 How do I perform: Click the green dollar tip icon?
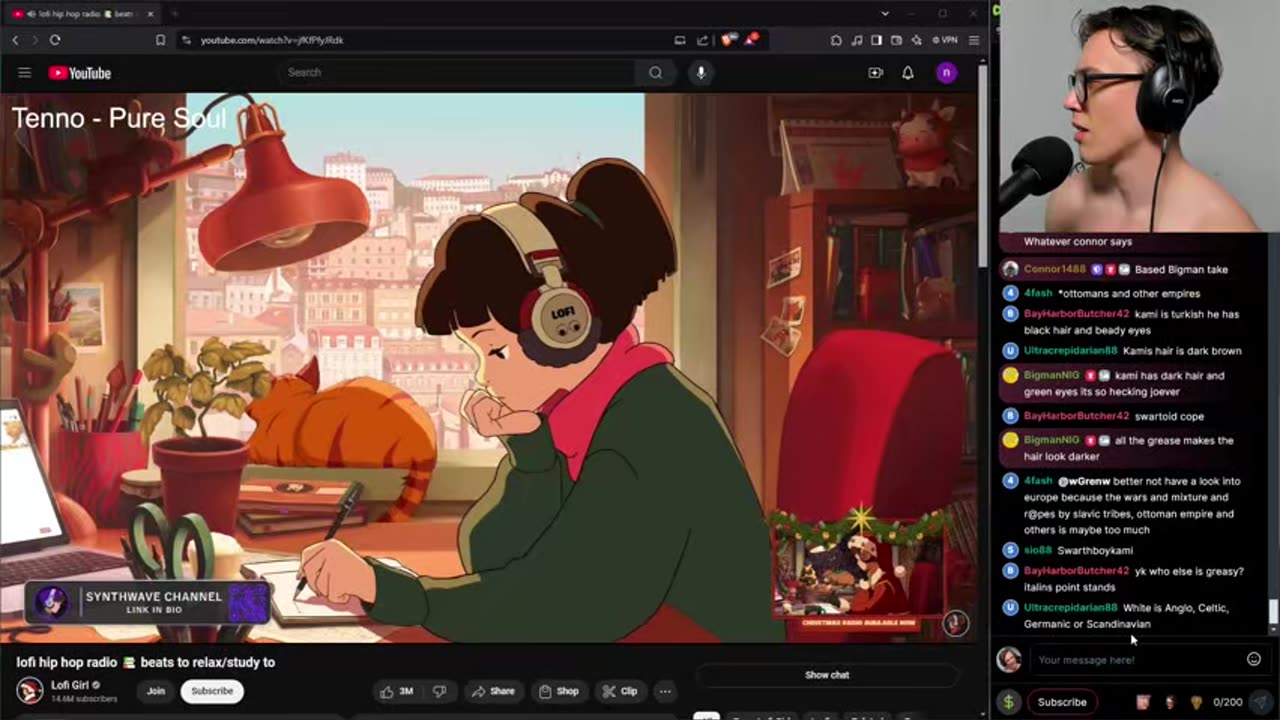1008,702
